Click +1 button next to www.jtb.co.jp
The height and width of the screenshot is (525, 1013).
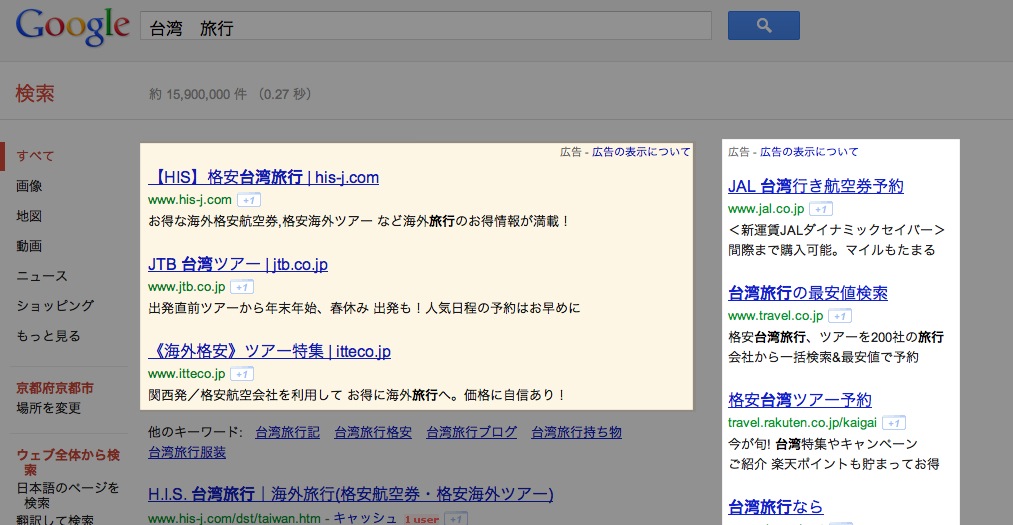point(242,287)
